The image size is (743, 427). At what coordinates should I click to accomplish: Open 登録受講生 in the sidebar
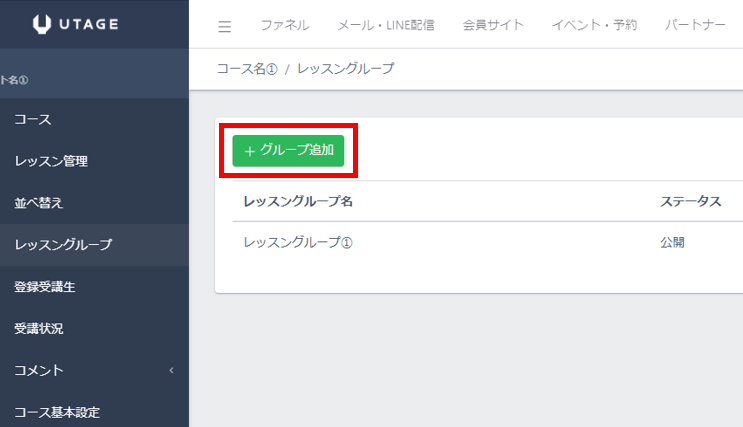tap(45, 287)
